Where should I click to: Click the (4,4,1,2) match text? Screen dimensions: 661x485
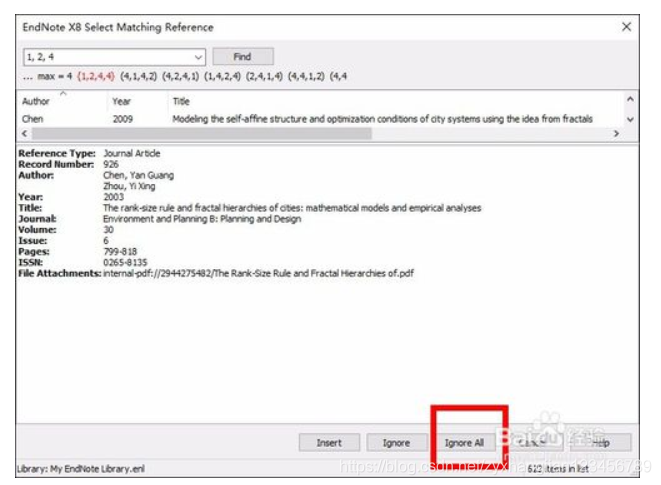pos(306,76)
